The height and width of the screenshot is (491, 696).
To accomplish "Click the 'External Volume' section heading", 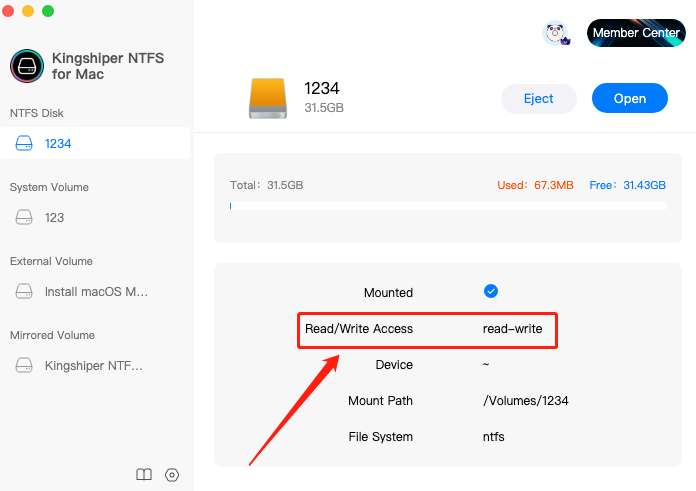I will click(51, 261).
